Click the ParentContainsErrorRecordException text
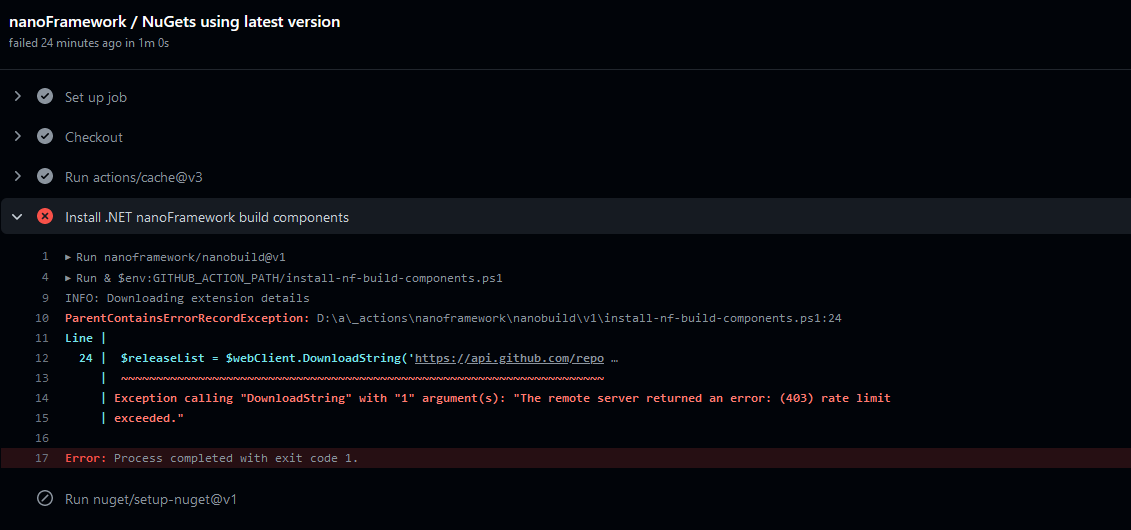Screen dimensions: 1131x530 (188, 318)
